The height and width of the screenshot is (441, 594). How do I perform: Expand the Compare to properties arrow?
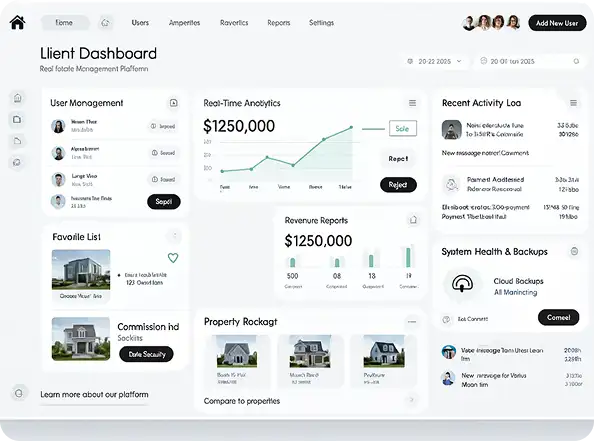point(411,400)
